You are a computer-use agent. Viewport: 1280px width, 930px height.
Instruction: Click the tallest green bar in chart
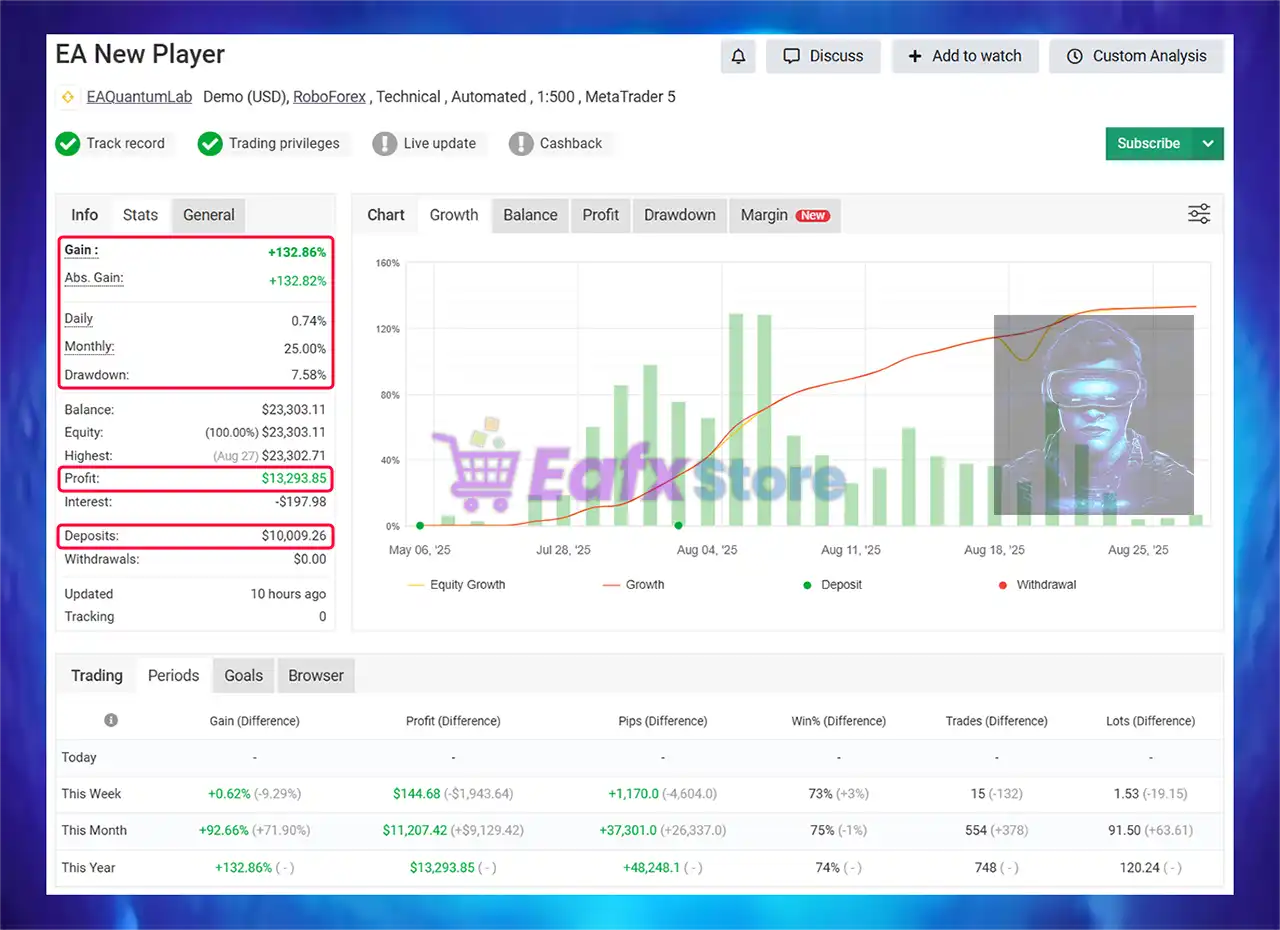coord(736,419)
